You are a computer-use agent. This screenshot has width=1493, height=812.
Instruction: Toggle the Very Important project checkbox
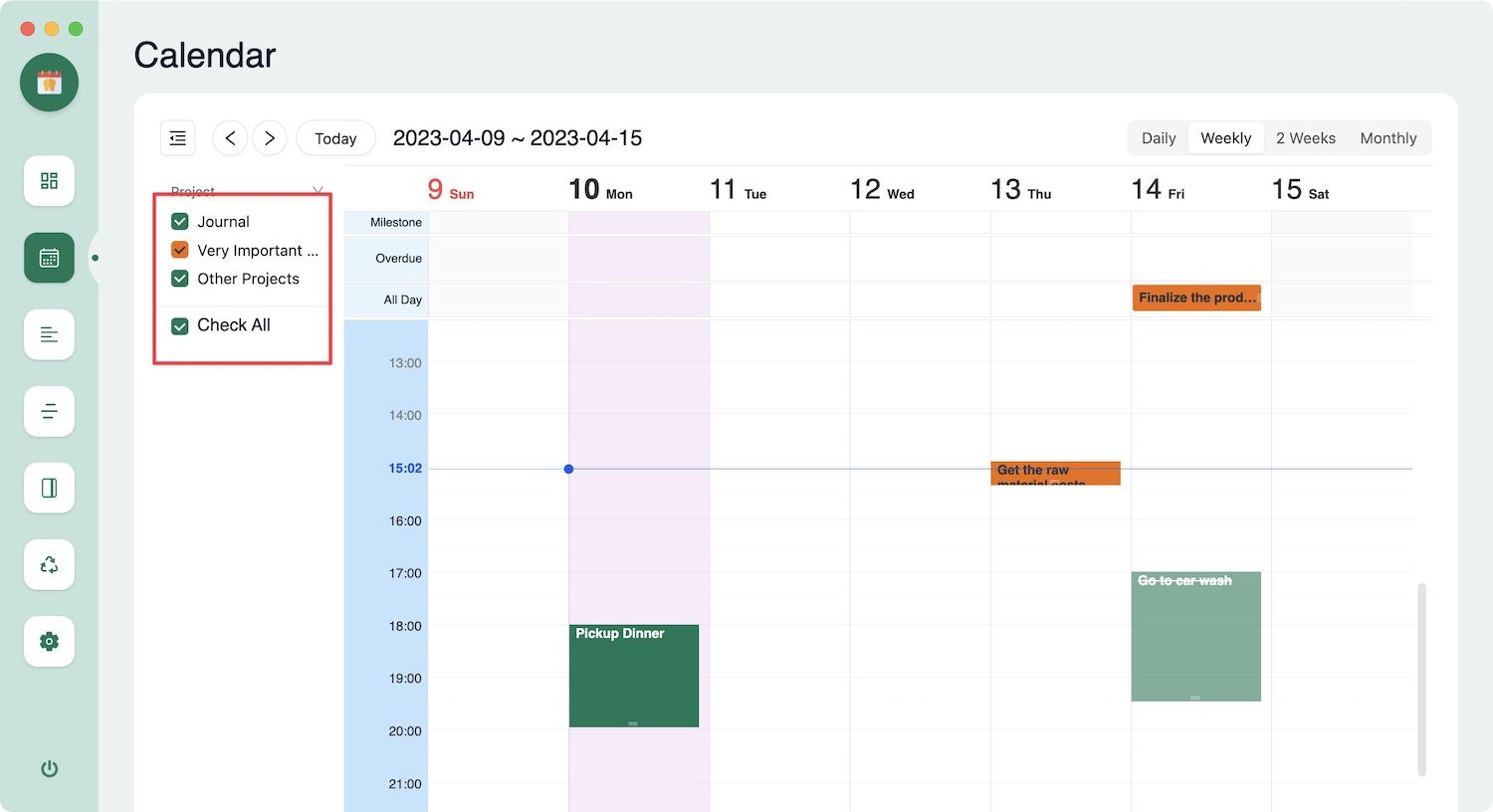tap(180, 250)
